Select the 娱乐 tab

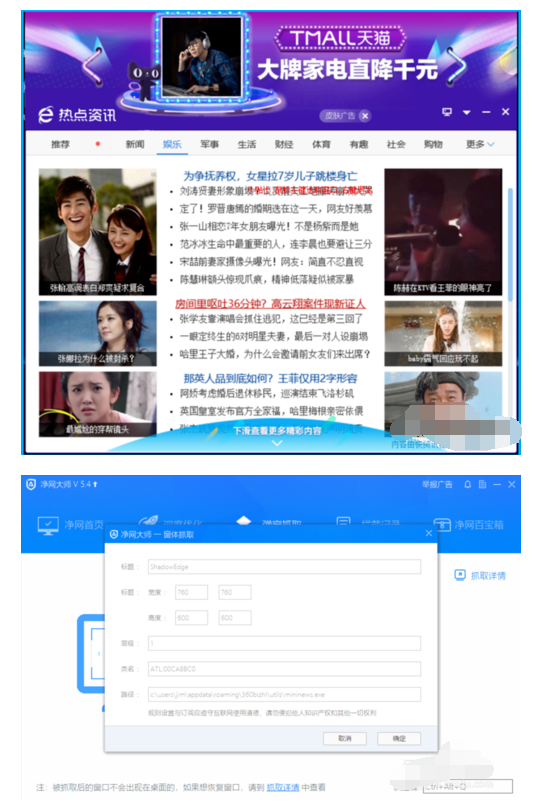coord(172,144)
